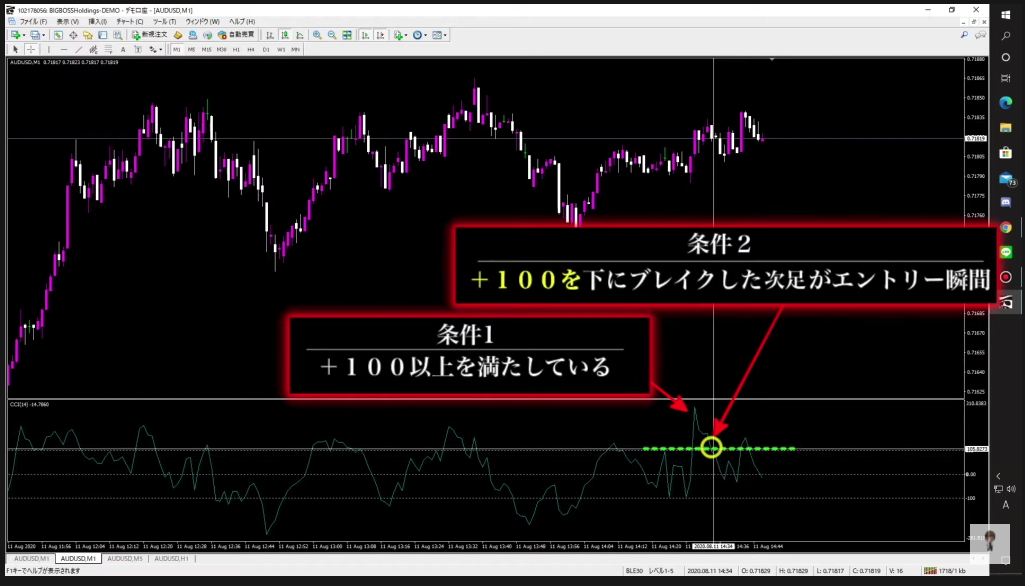Expand the Profiles dropdown arrow
The image size is (1025, 586).
pos(44,35)
